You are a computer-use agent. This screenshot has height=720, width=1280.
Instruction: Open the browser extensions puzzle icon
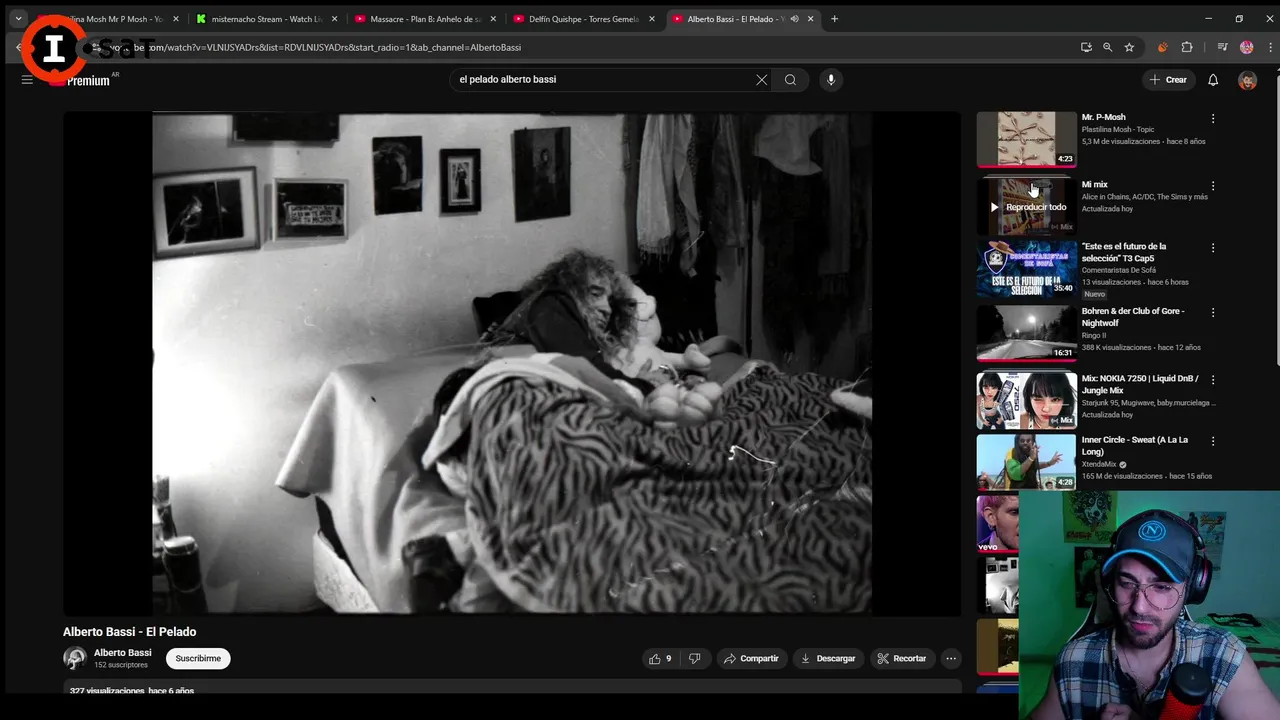[x=1187, y=47]
